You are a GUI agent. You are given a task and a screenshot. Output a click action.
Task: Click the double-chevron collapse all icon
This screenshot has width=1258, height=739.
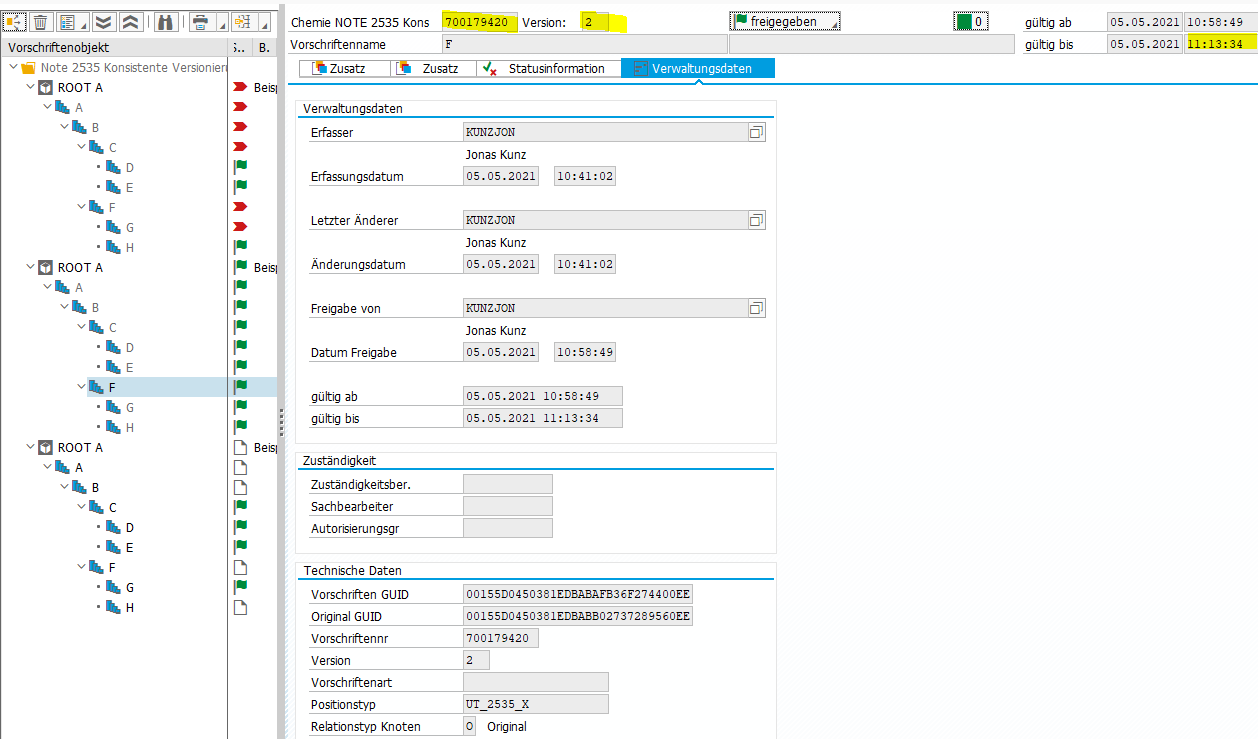pos(130,22)
